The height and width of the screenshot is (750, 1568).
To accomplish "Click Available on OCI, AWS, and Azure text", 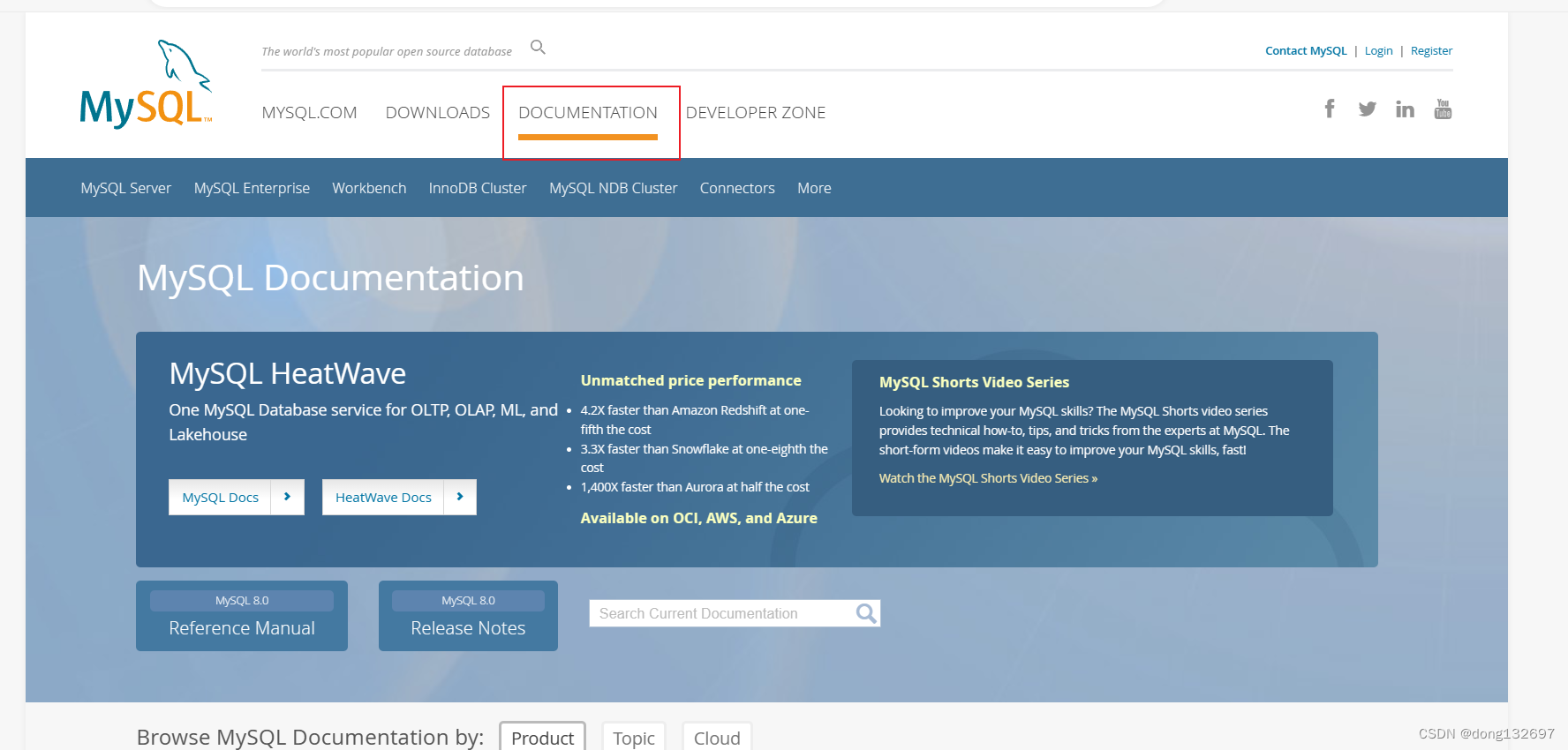I will 698,518.
